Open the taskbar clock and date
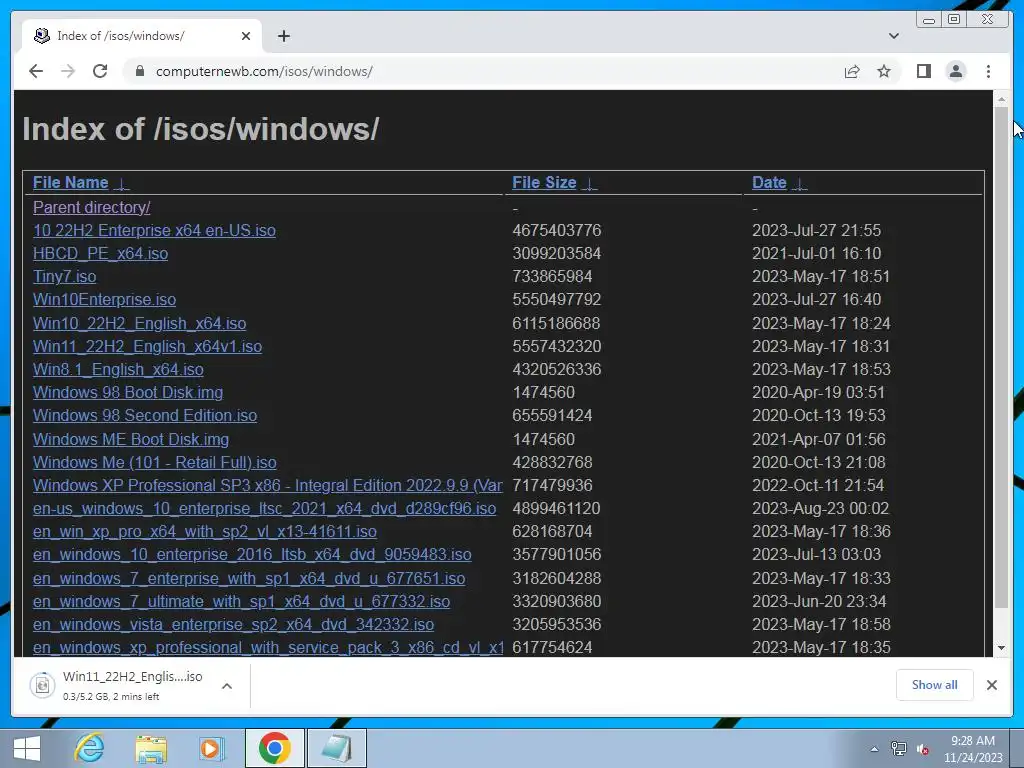This screenshot has width=1024, height=768. (x=972, y=749)
